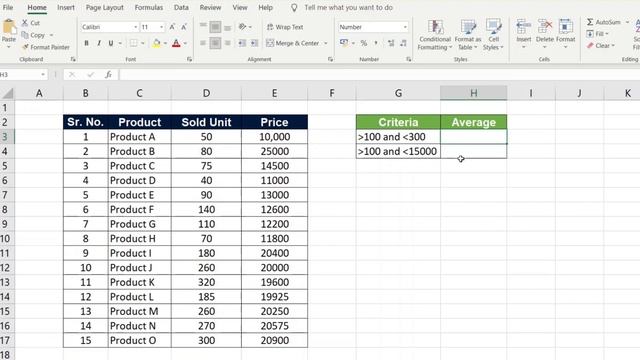Image resolution: width=640 pixels, height=360 pixels.
Task: Click the Wrap Text button
Action: coord(285,27)
